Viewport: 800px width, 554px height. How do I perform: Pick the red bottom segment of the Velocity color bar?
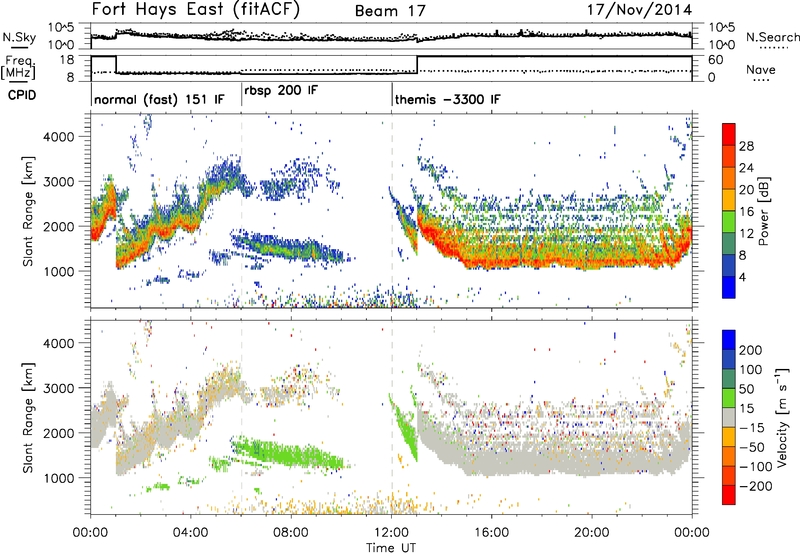click(x=729, y=495)
